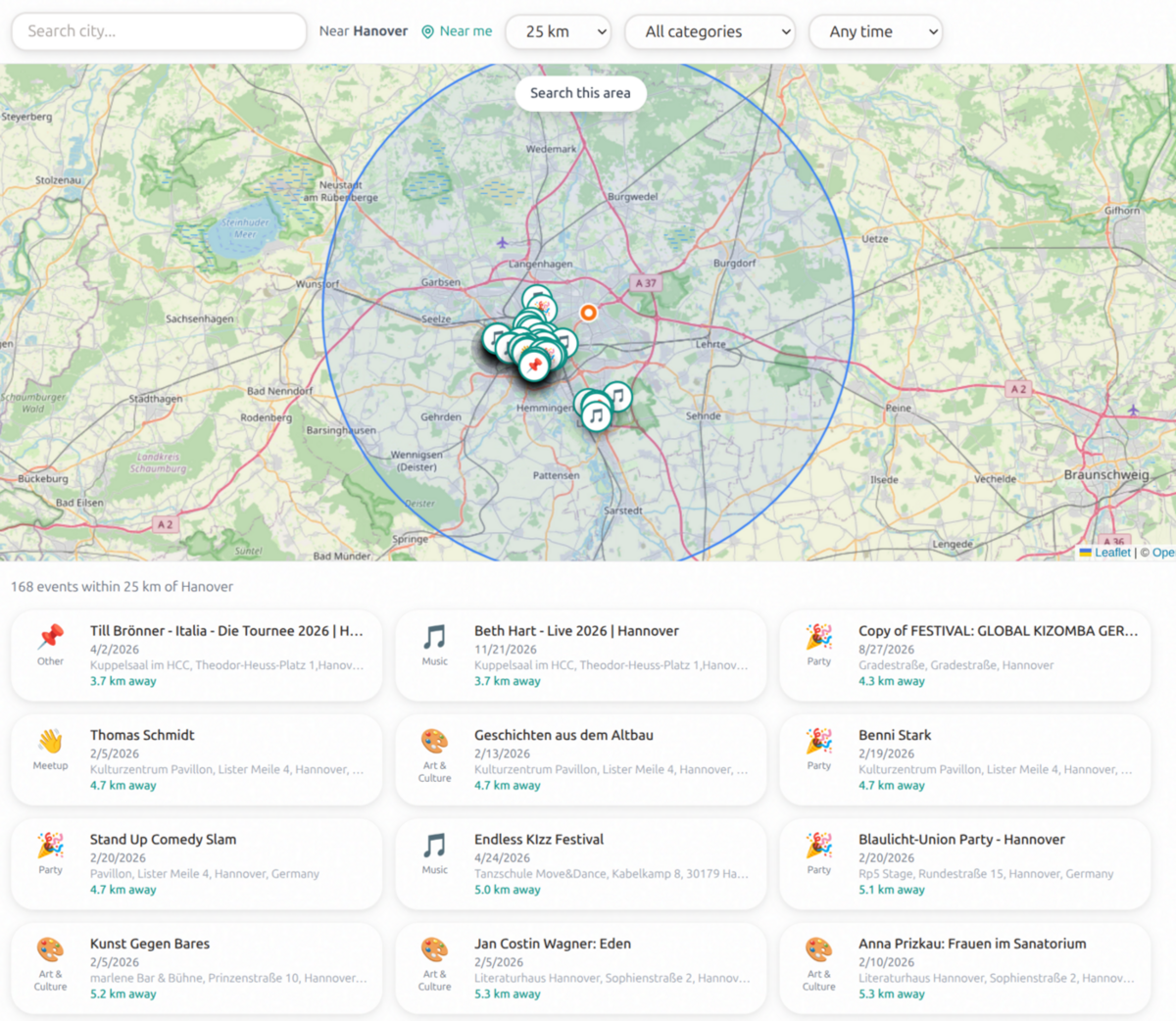
Task: Click the Search this area button
Action: (x=579, y=93)
